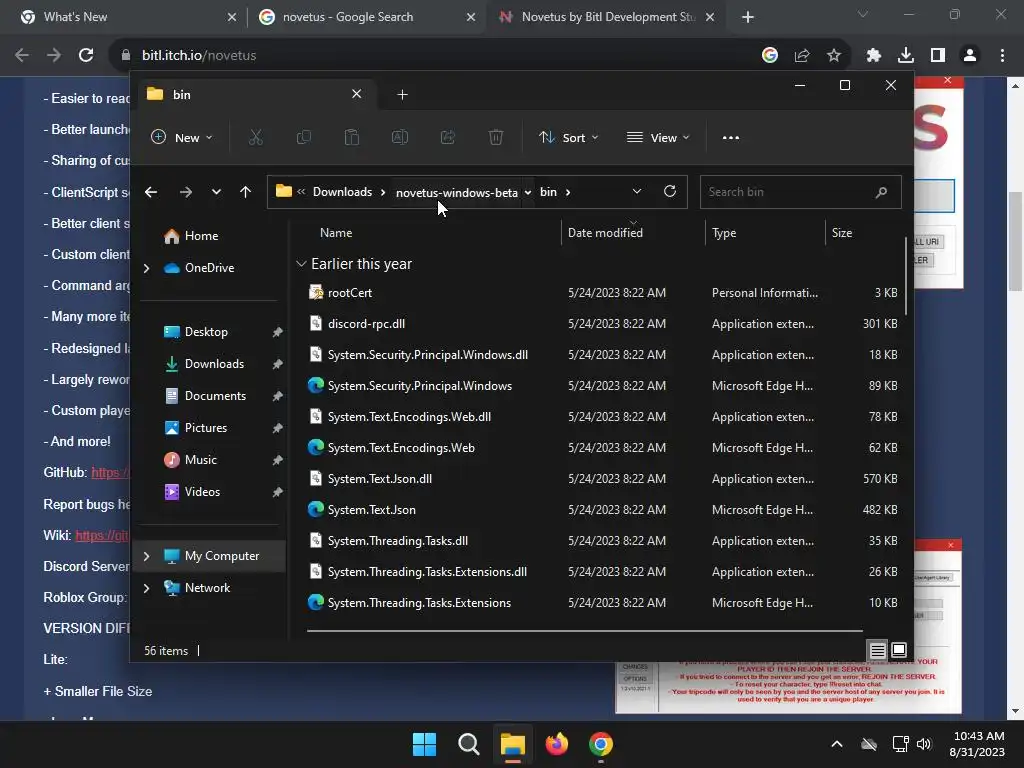Open Chrome three-dot menu
This screenshot has height=768, width=1024.
coord(1002,56)
